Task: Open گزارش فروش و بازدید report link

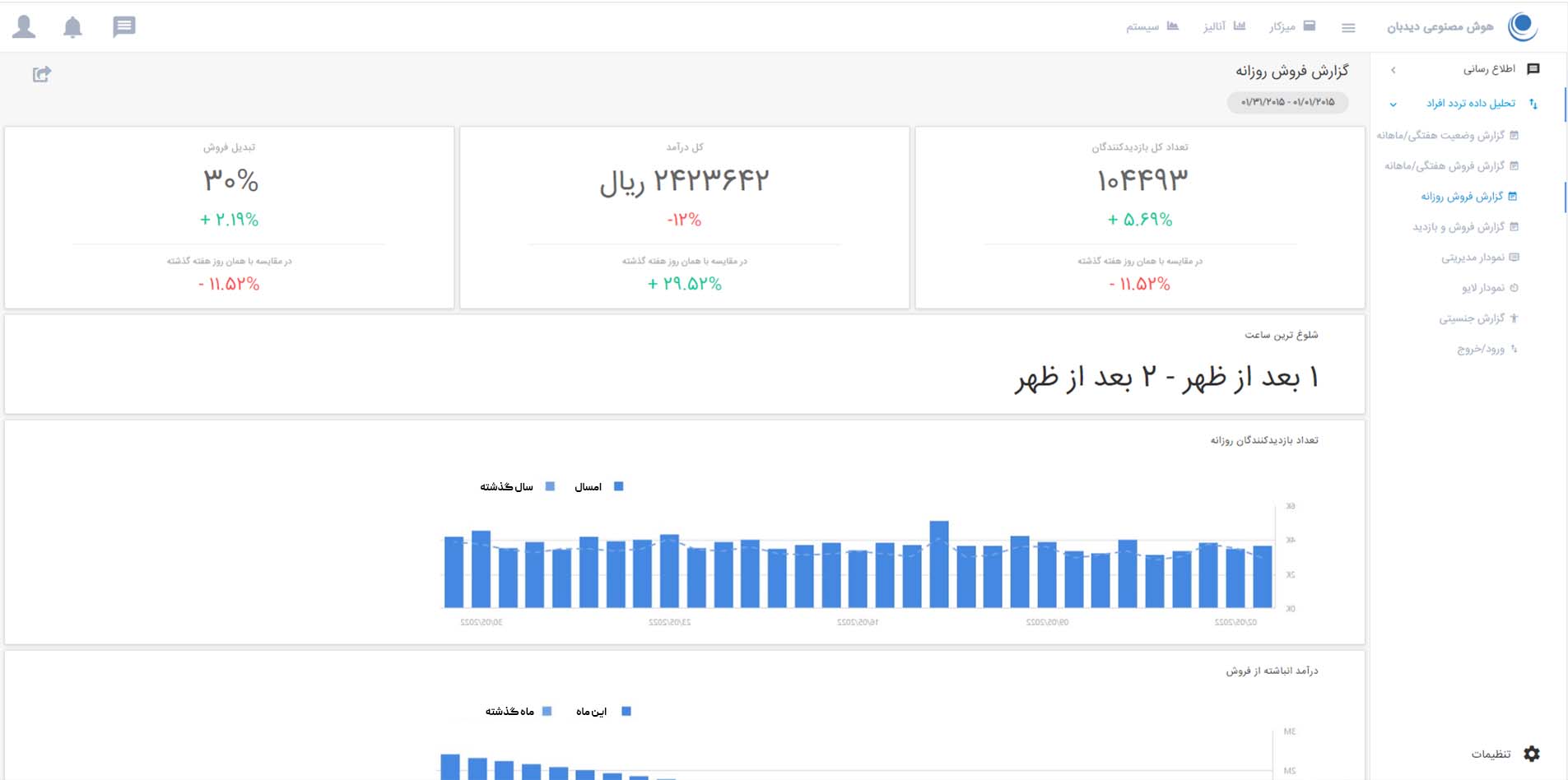Action: [1459, 227]
